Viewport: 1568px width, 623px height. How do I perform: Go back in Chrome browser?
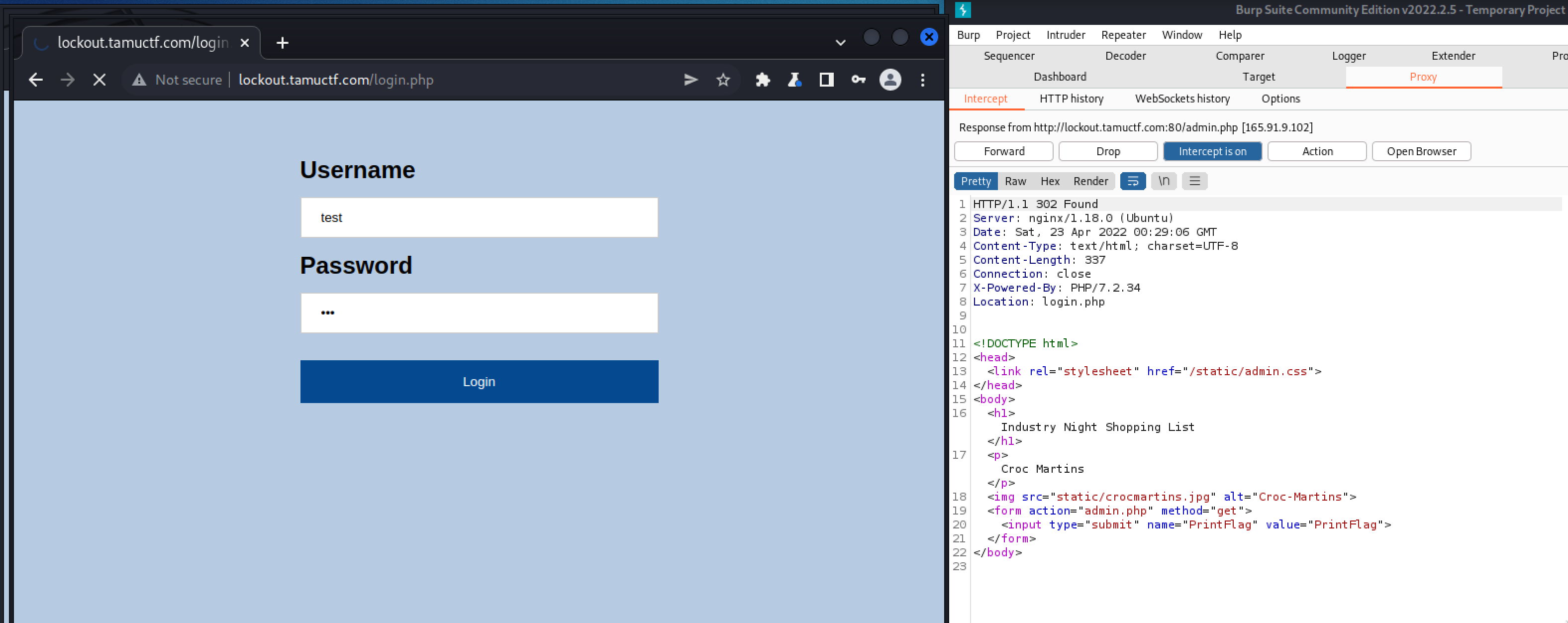coord(36,80)
